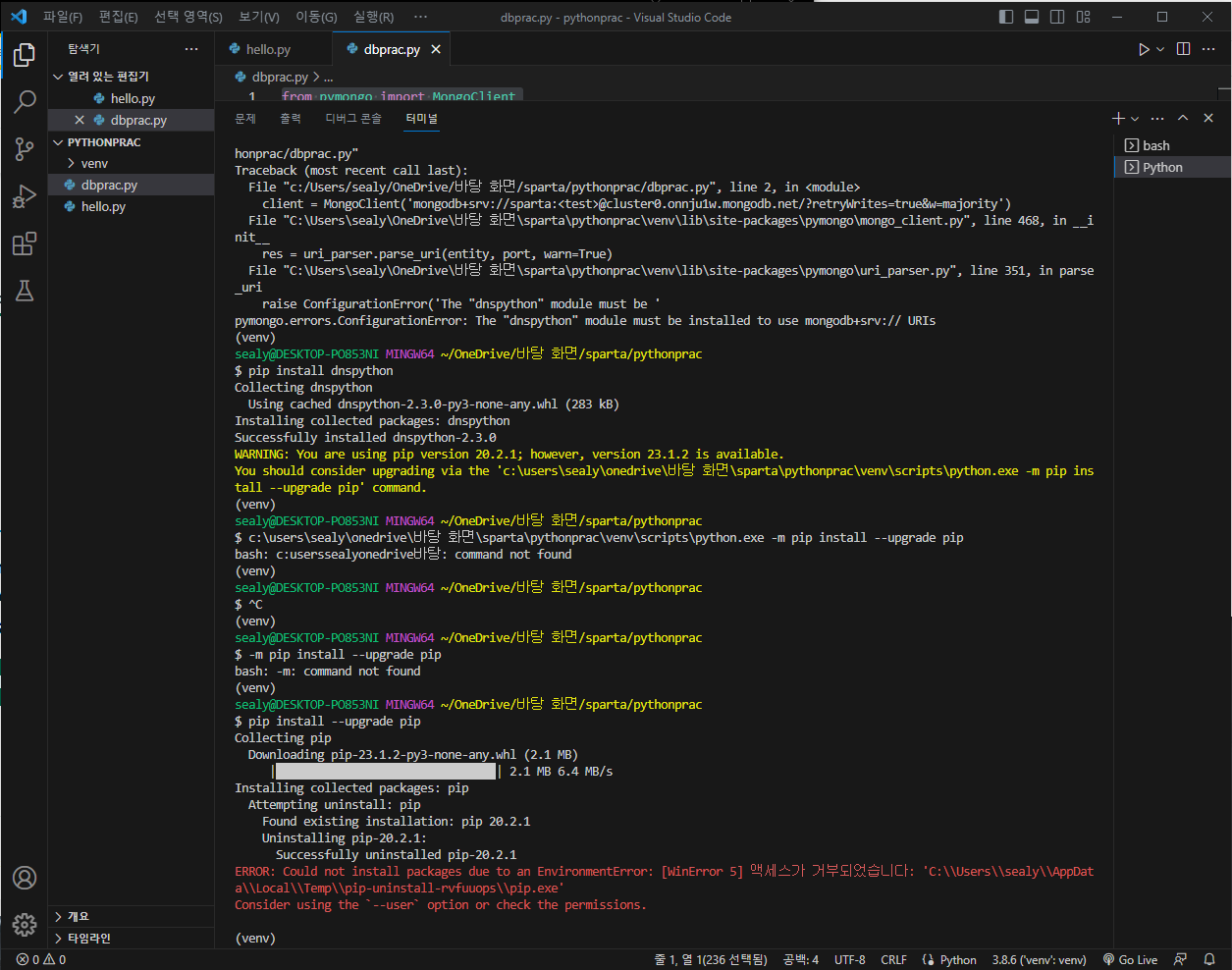Split the editor to the right
This screenshot has width=1232, height=970.
coord(1184,49)
